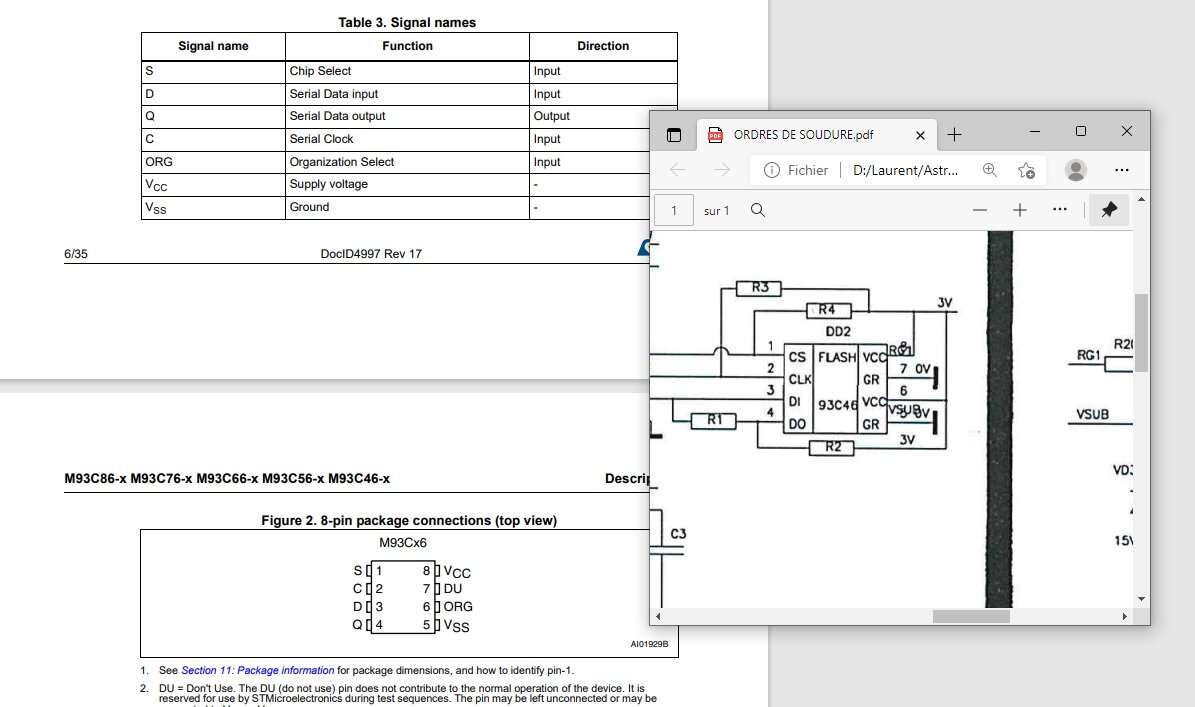Click the back navigation arrow
Image resolution: width=1195 pixels, height=707 pixels.
[678, 170]
